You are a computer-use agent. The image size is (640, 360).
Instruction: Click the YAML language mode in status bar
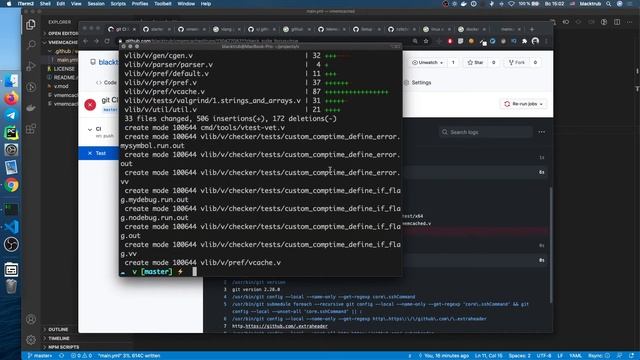(x=575, y=356)
